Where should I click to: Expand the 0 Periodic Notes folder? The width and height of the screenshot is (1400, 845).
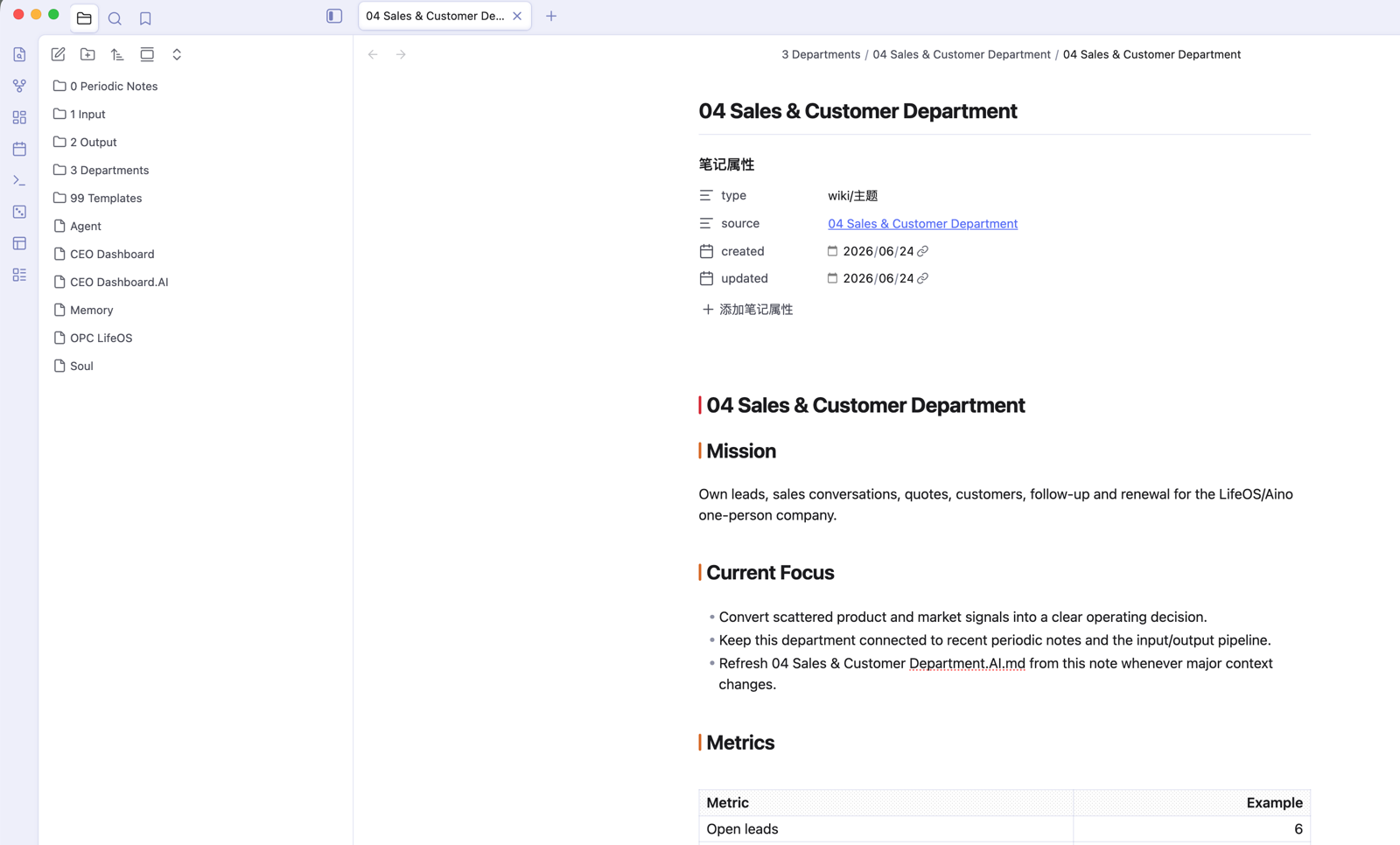point(196,86)
